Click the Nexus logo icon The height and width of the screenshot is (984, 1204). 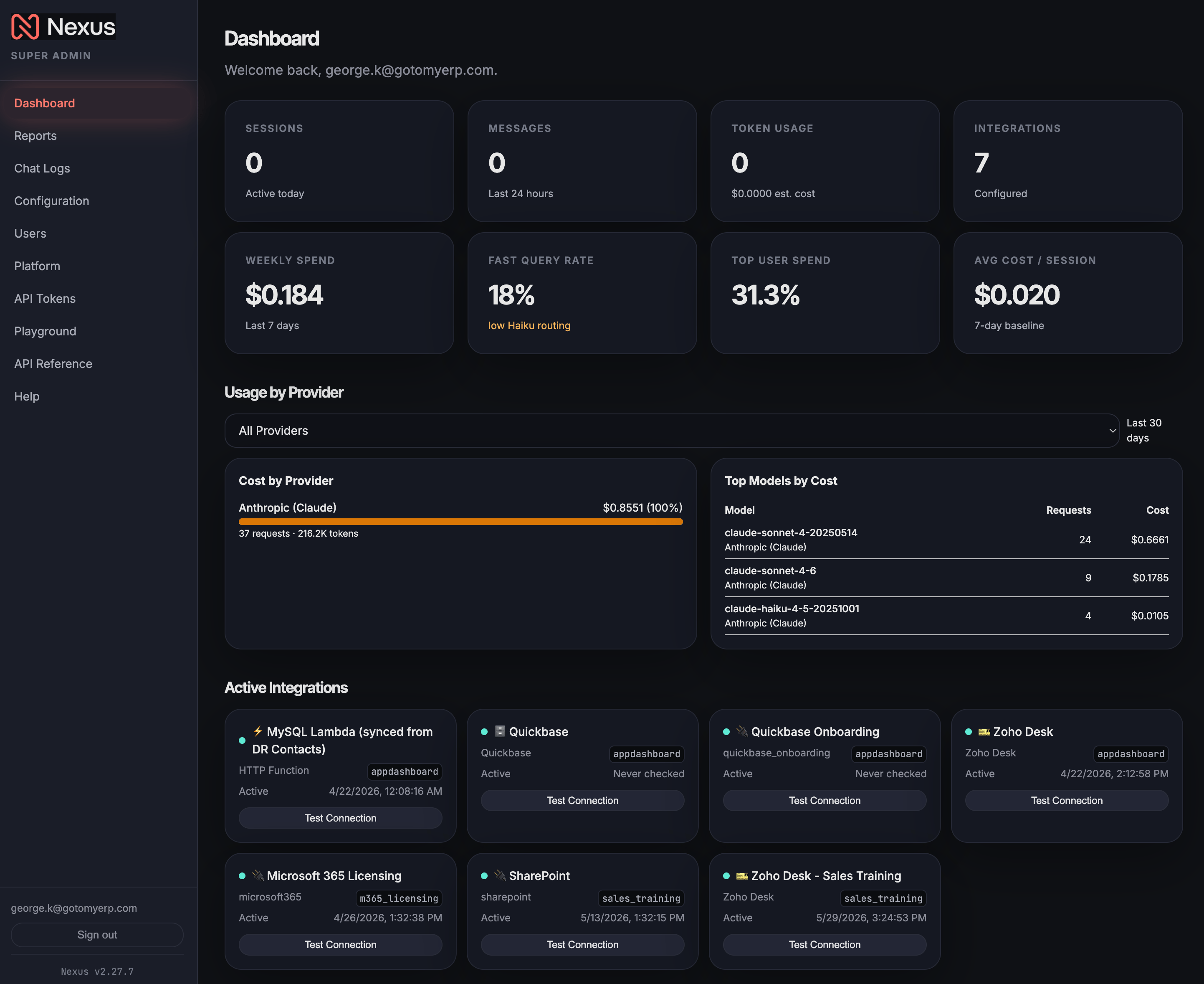pyautogui.click(x=25, y=27)
